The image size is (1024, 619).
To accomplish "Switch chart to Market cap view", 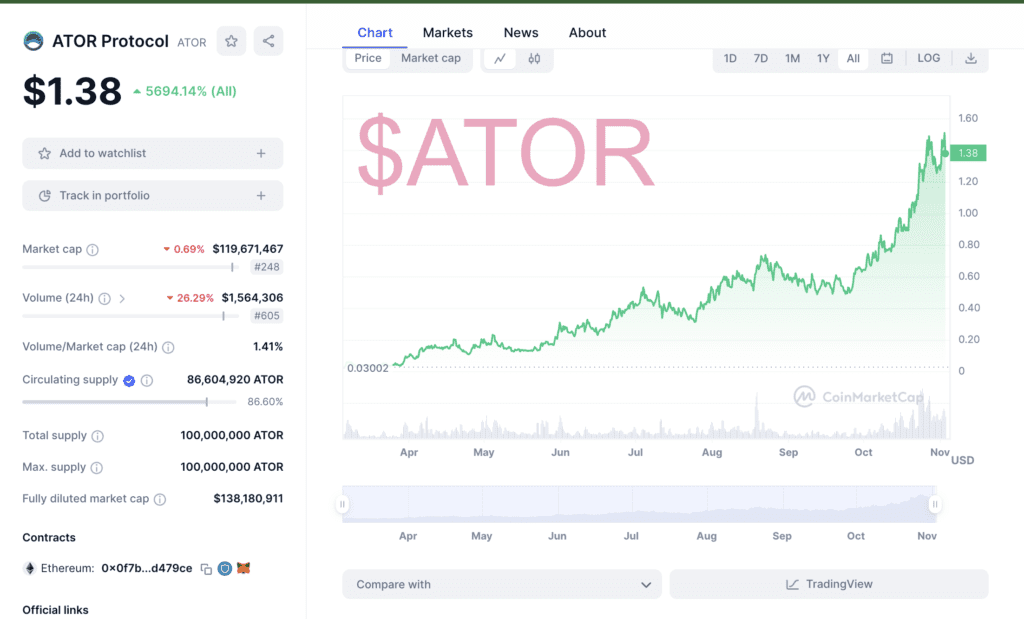I will click(x=431, y=58).
